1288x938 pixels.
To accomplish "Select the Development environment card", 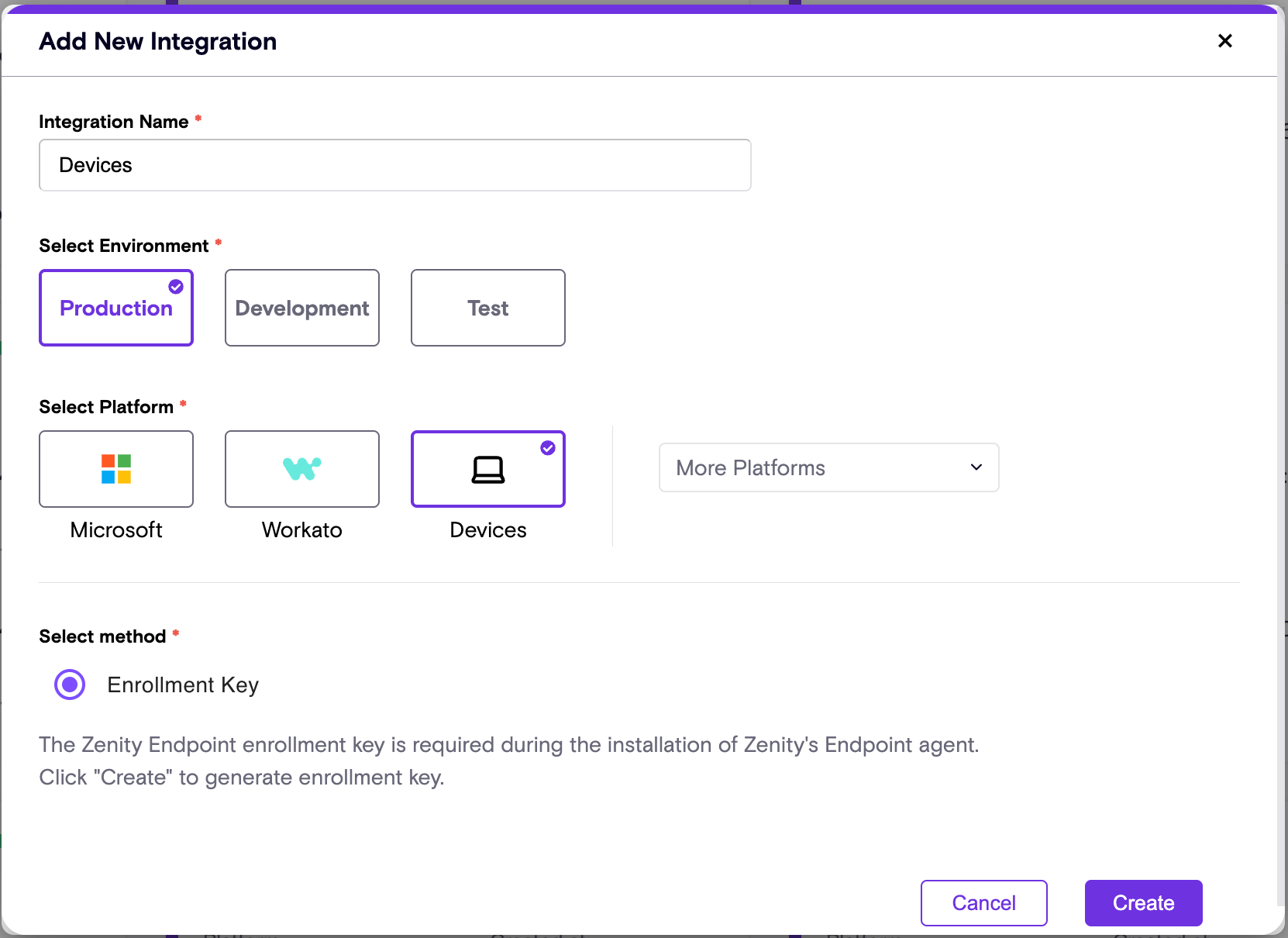I will click(x=301, y=308).
